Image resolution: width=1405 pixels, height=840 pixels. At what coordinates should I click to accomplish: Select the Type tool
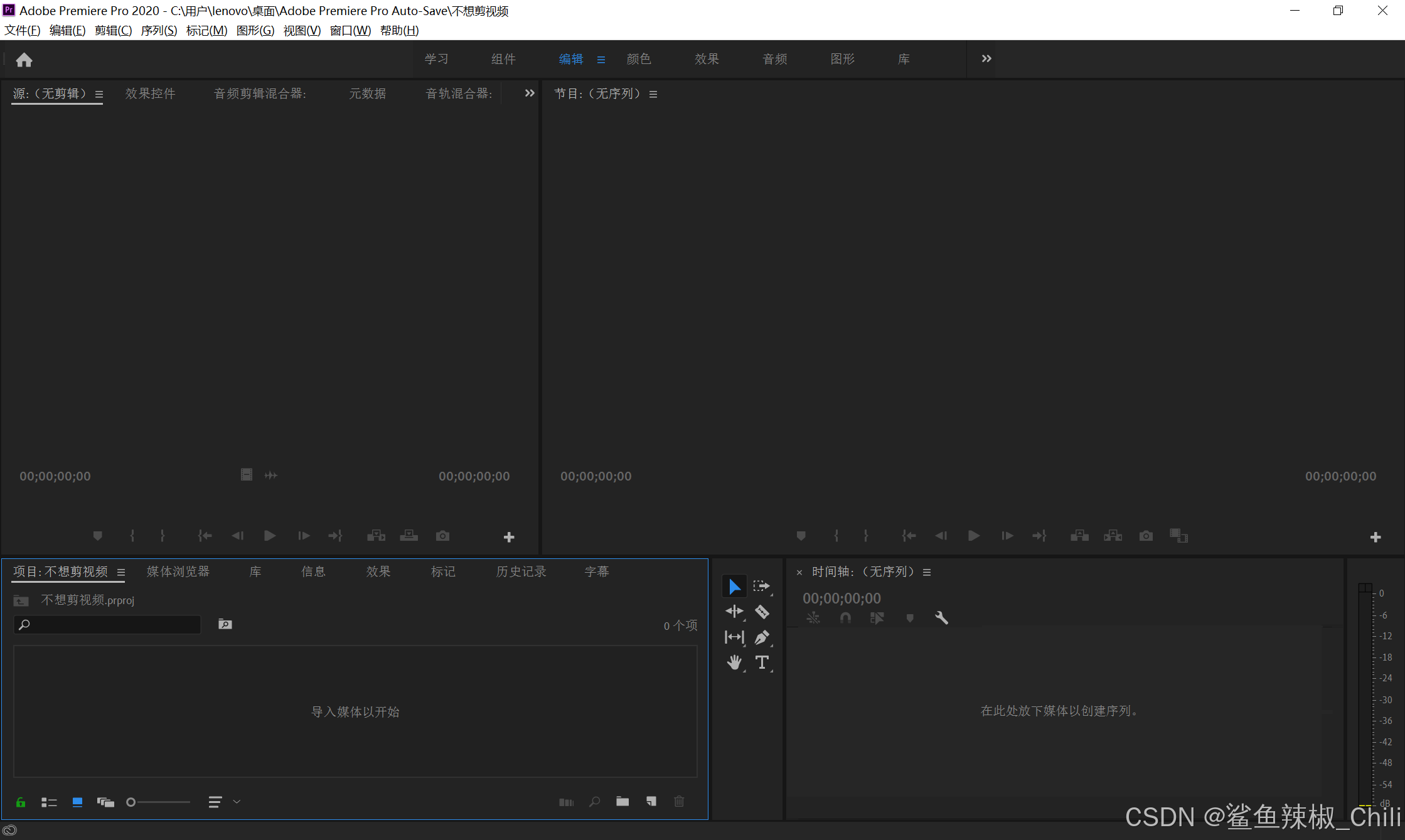[762, 662]
